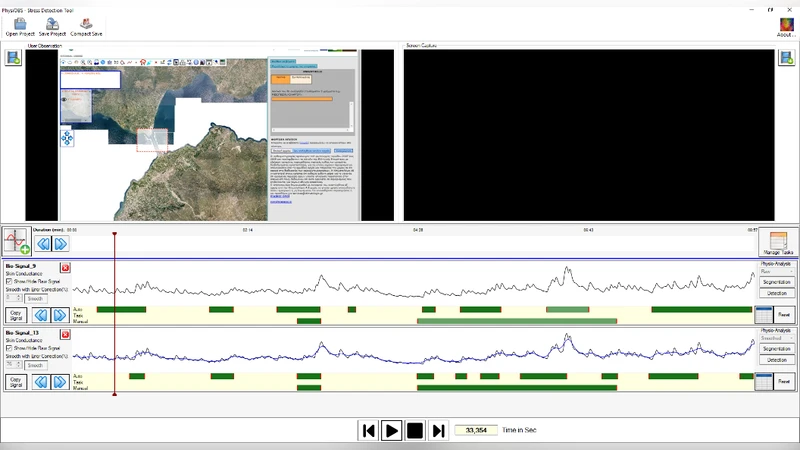
Task: Load video in User Observation panel
Action: coord(13,57)
